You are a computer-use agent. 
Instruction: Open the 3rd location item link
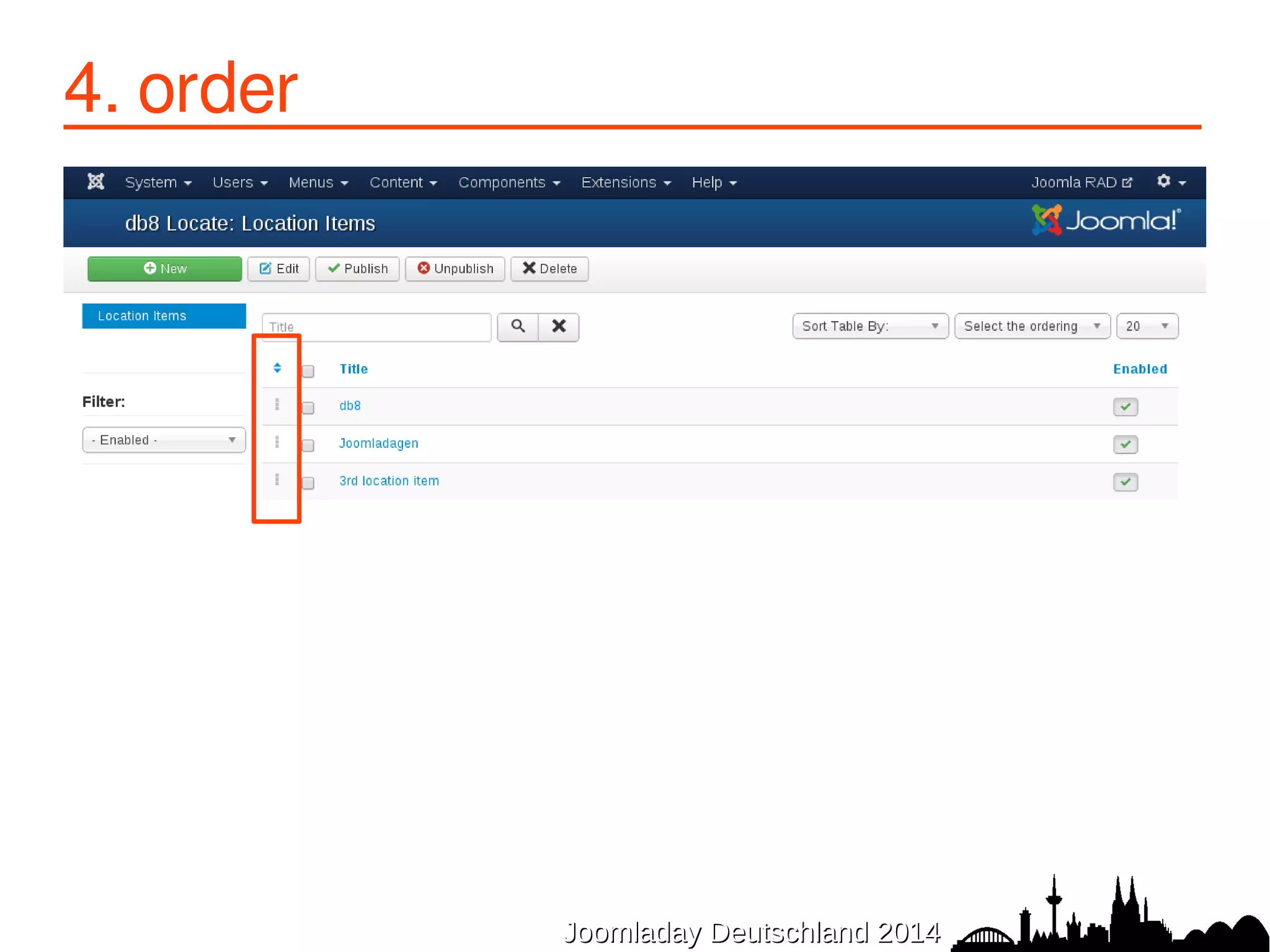[389, 481]
